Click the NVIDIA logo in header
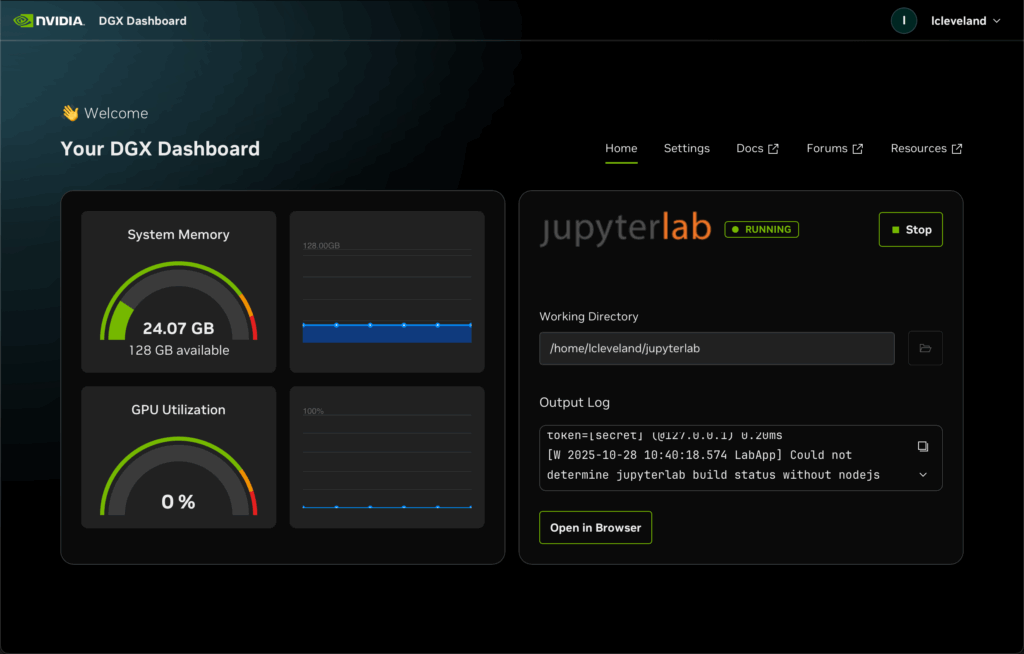Image resolution: width=1024 pixels, height=654 pixels. 48,20
